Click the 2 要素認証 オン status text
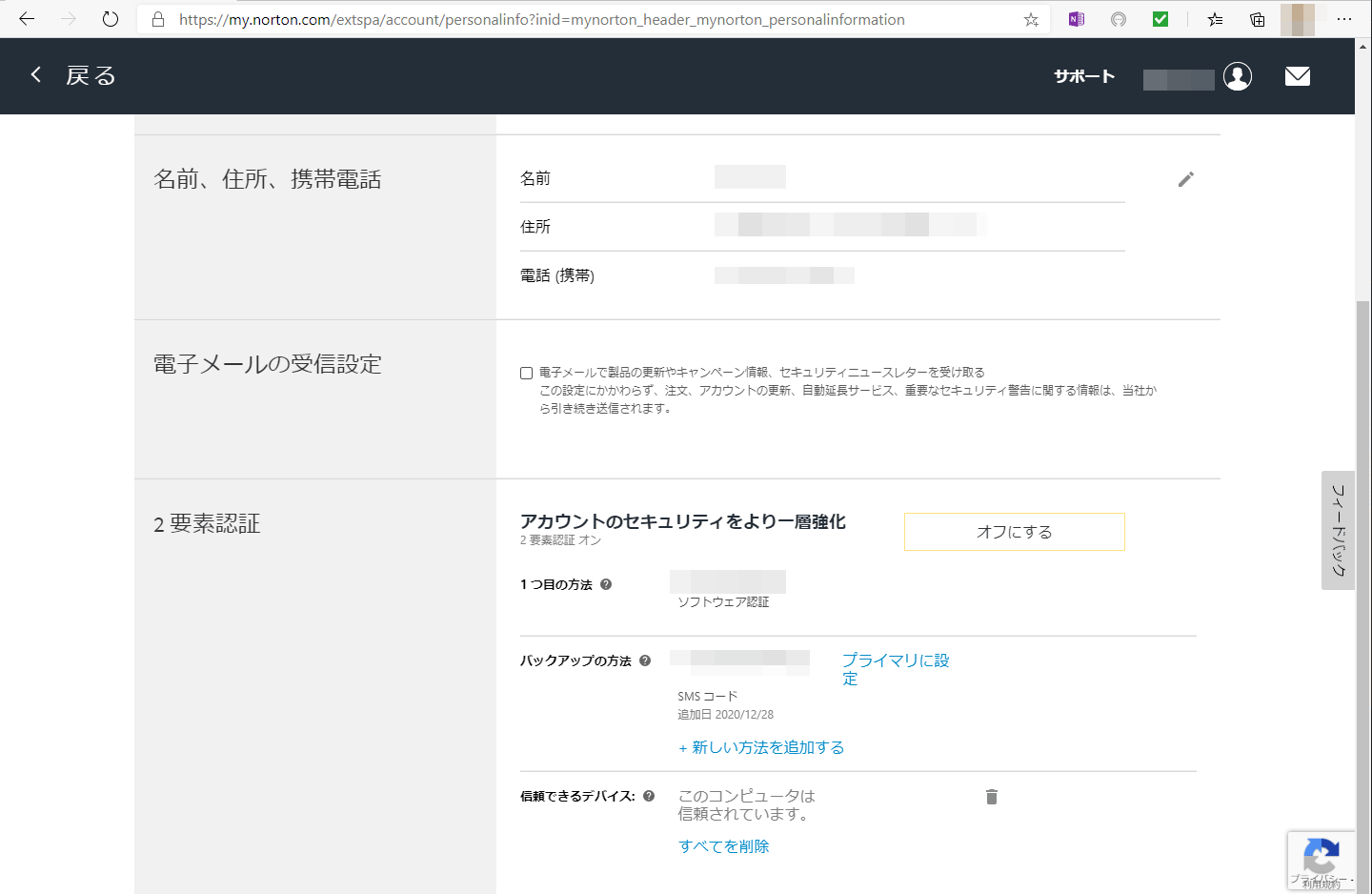Image resolution: width=1372 pixels, height=894 pixels. pyautogui.click(x=560, y=540)
